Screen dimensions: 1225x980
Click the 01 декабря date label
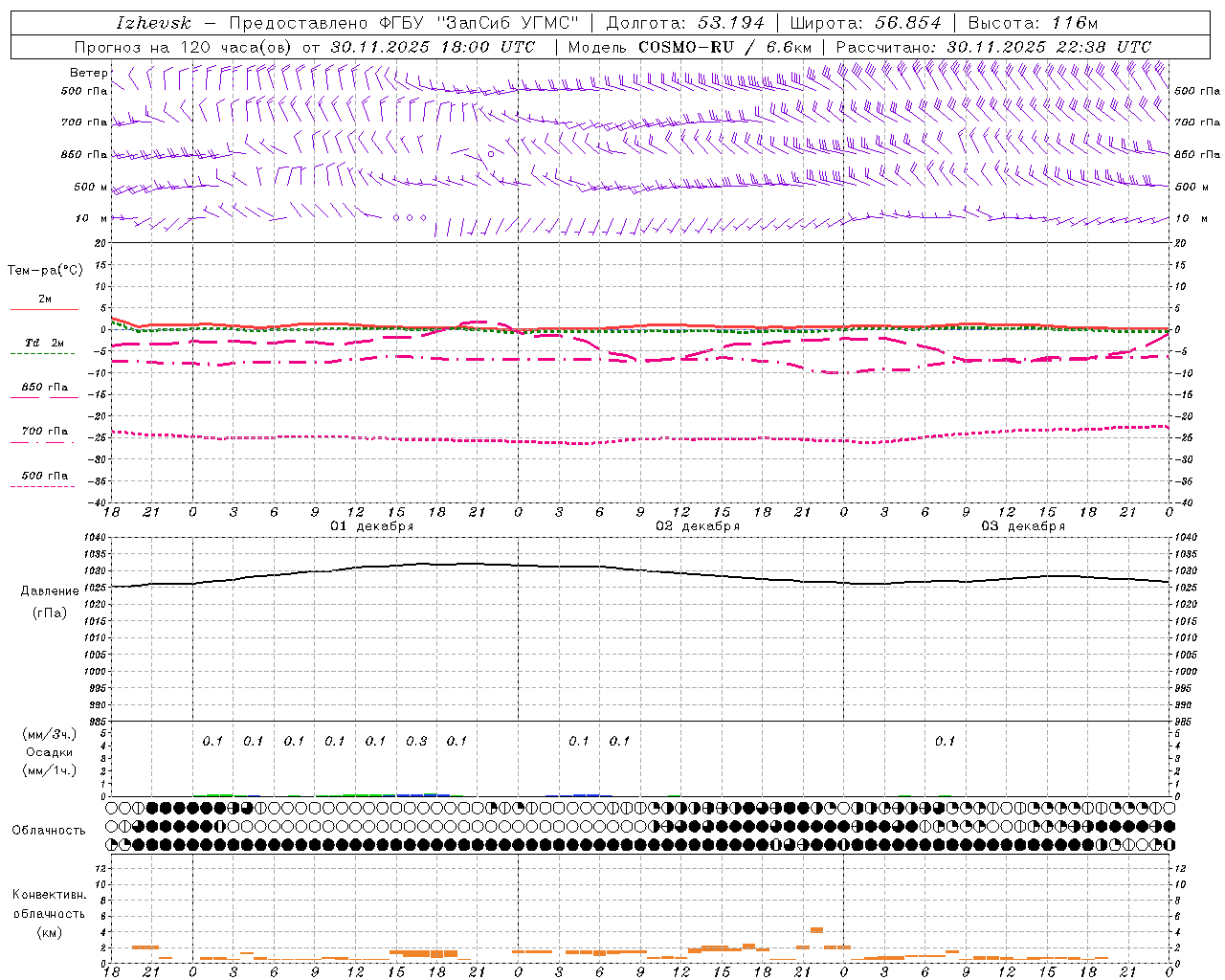[x=372, y=526]
